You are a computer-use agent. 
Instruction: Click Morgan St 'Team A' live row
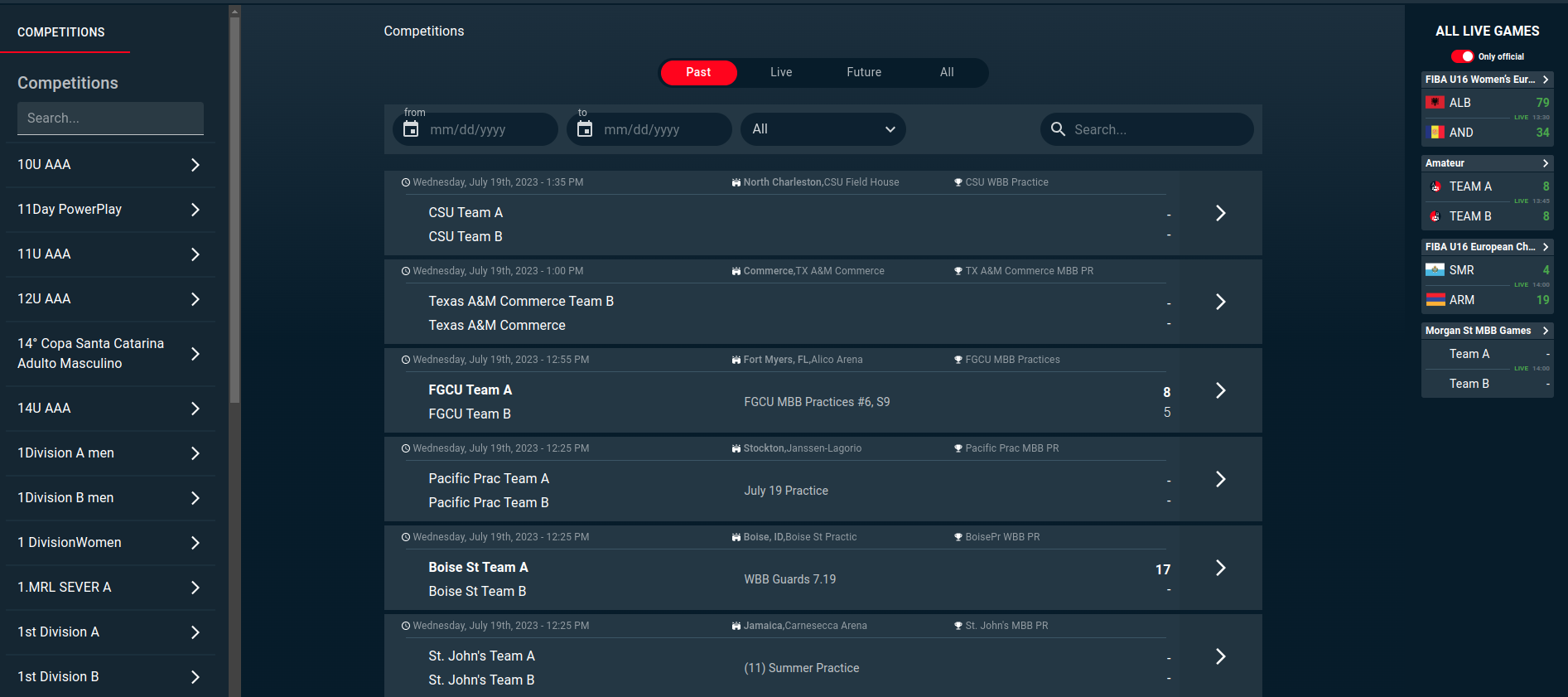pyautogui.click(x=1487, y=354)
